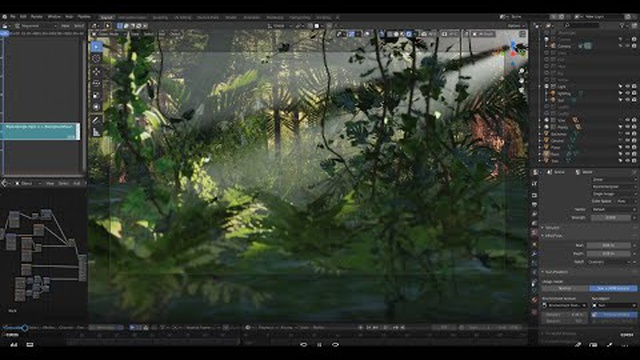Viewport: 640px width, 360px height.
Task: Select the Scale tool in viewport toolbar
Action: pos(96,95)
